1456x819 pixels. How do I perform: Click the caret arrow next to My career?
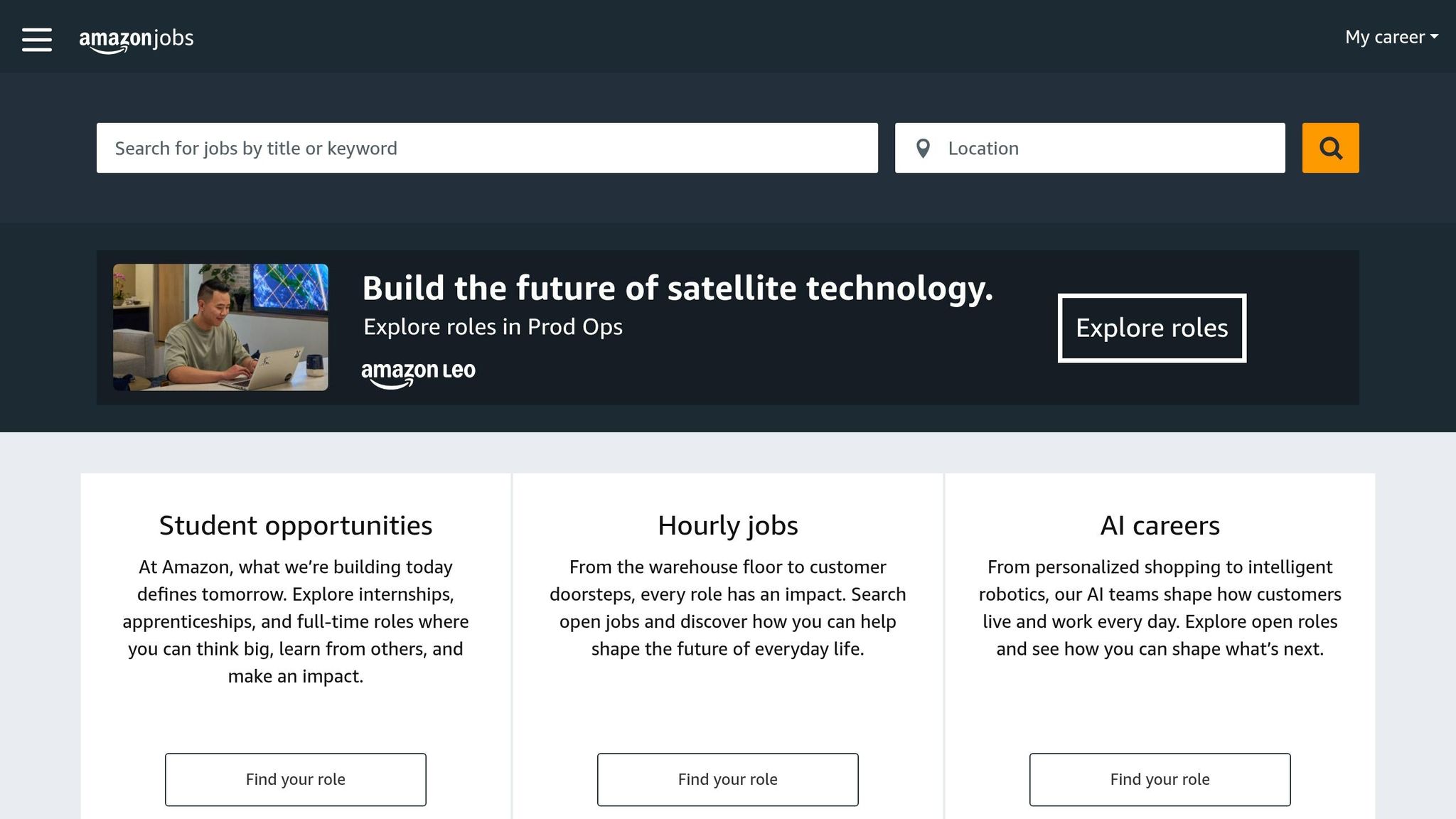pyautogui.click(x=1434, y=37)
